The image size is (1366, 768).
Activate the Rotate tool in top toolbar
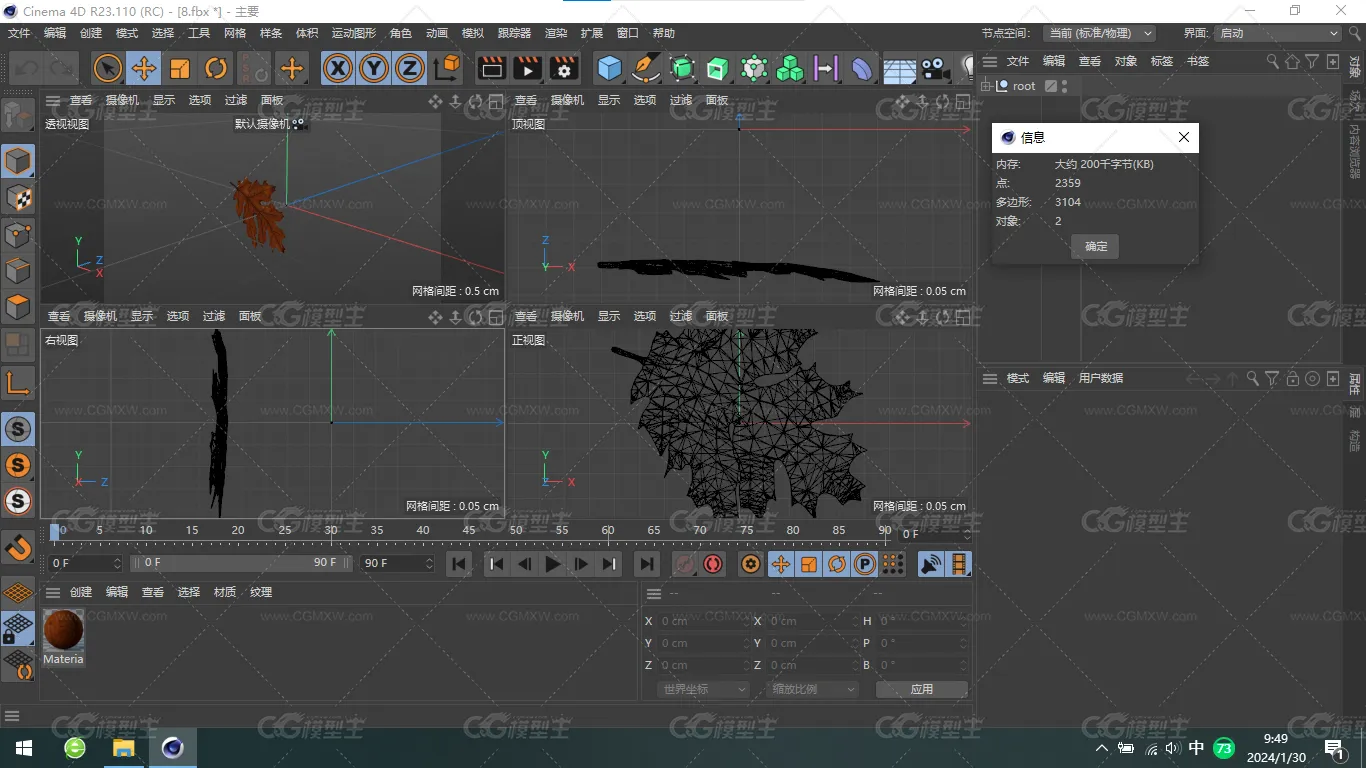tap(216, 68)
